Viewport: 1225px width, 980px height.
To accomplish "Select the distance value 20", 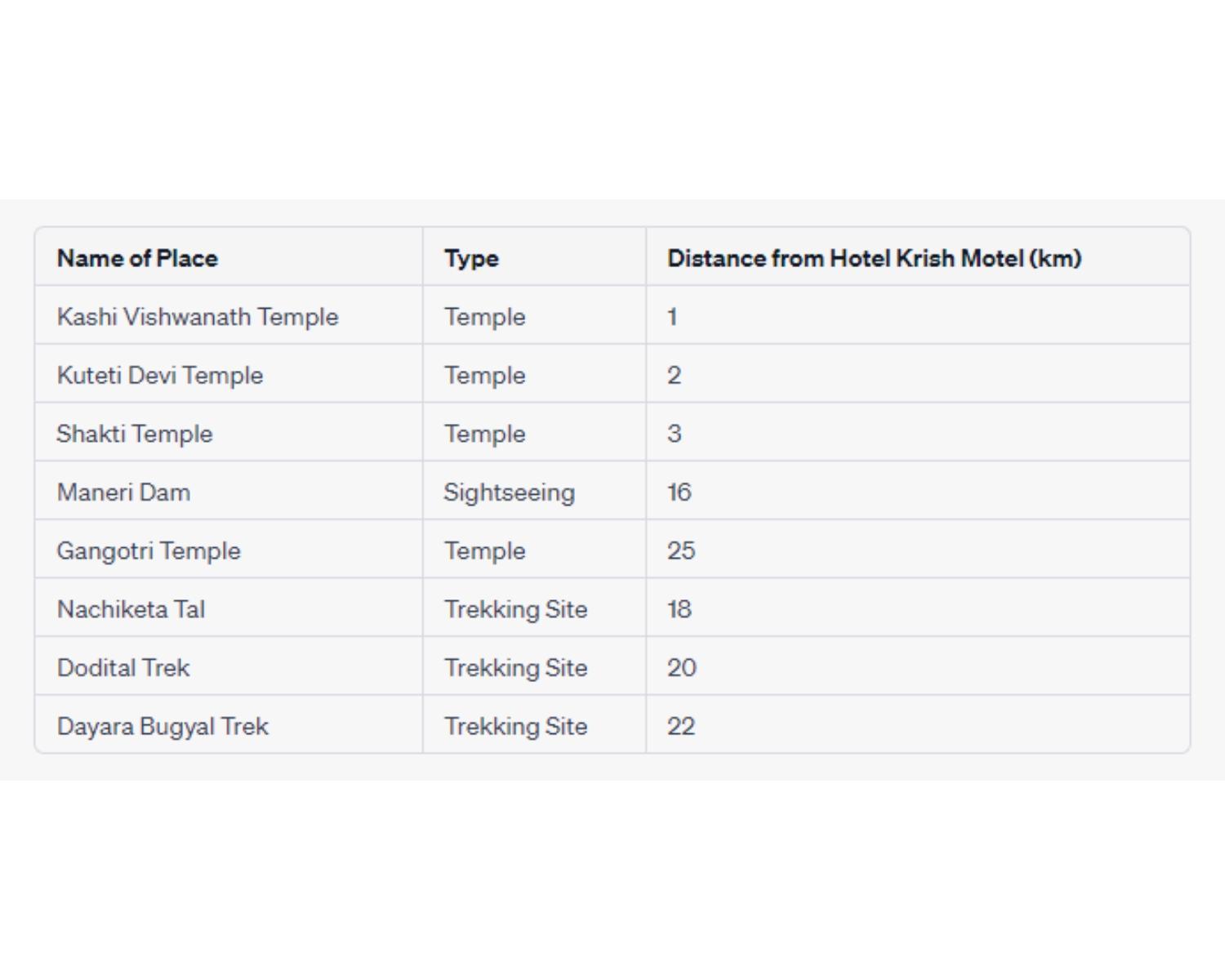I will click(682, 668).
